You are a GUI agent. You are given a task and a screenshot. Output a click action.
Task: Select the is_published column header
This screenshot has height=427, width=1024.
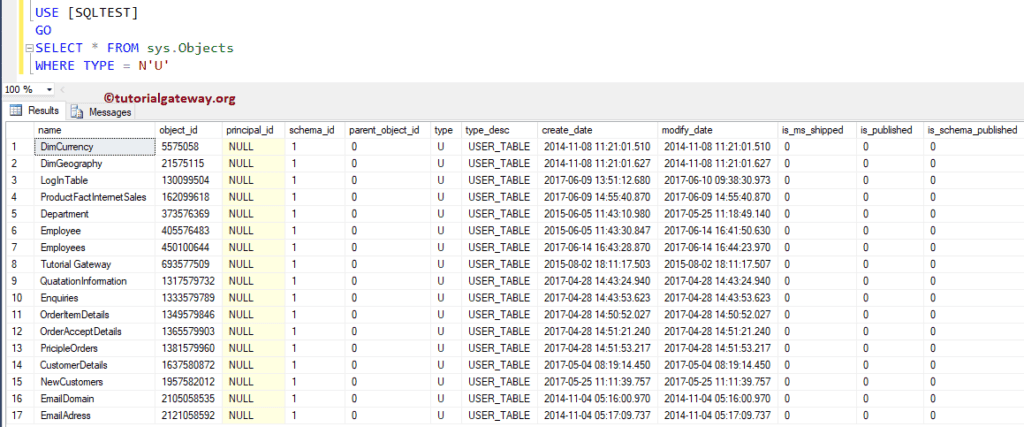[x=889, y=130]
